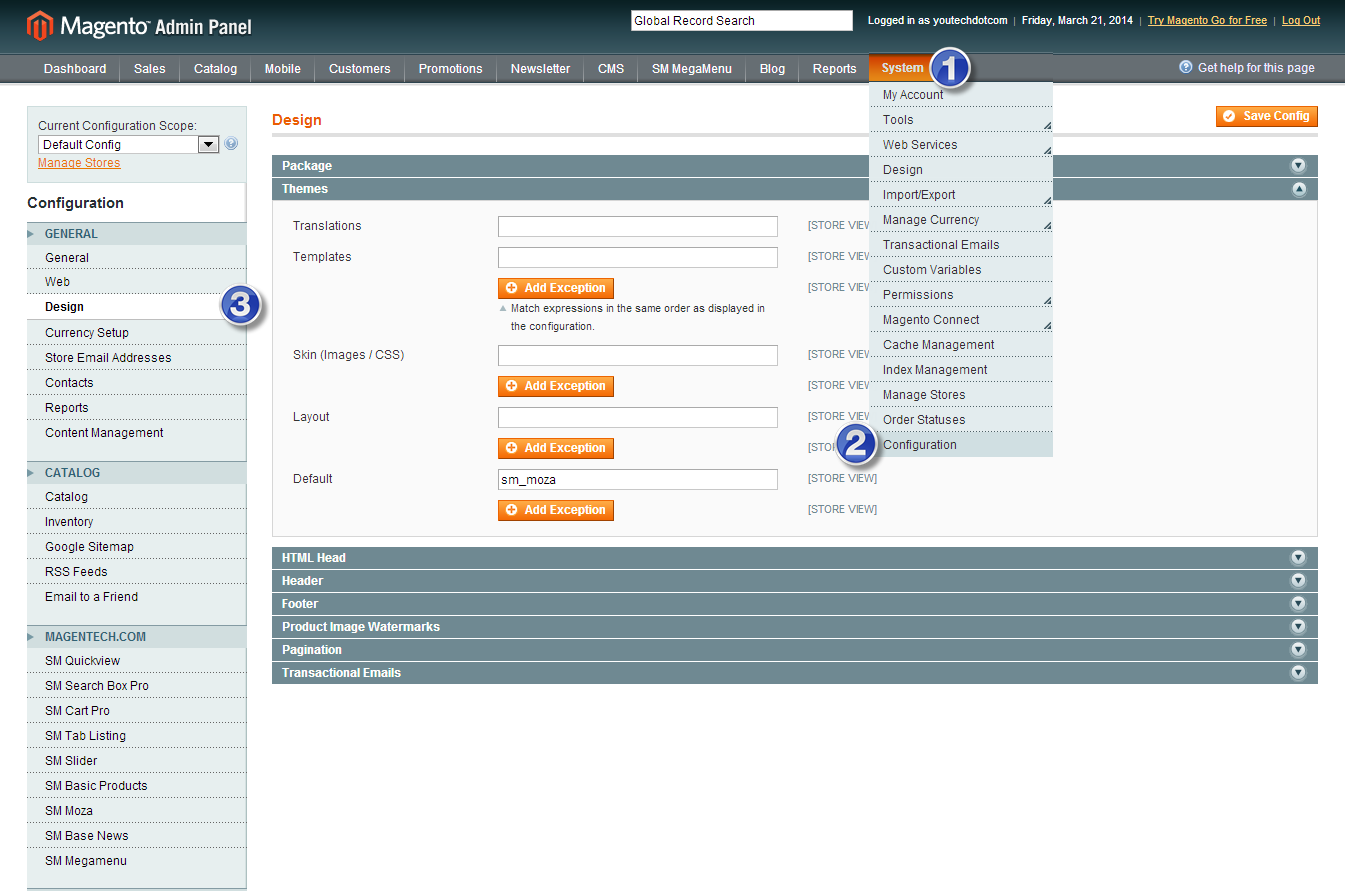The image size is (1345, 891).
Task: Add Exception under Default field
Action: [556, 510]
